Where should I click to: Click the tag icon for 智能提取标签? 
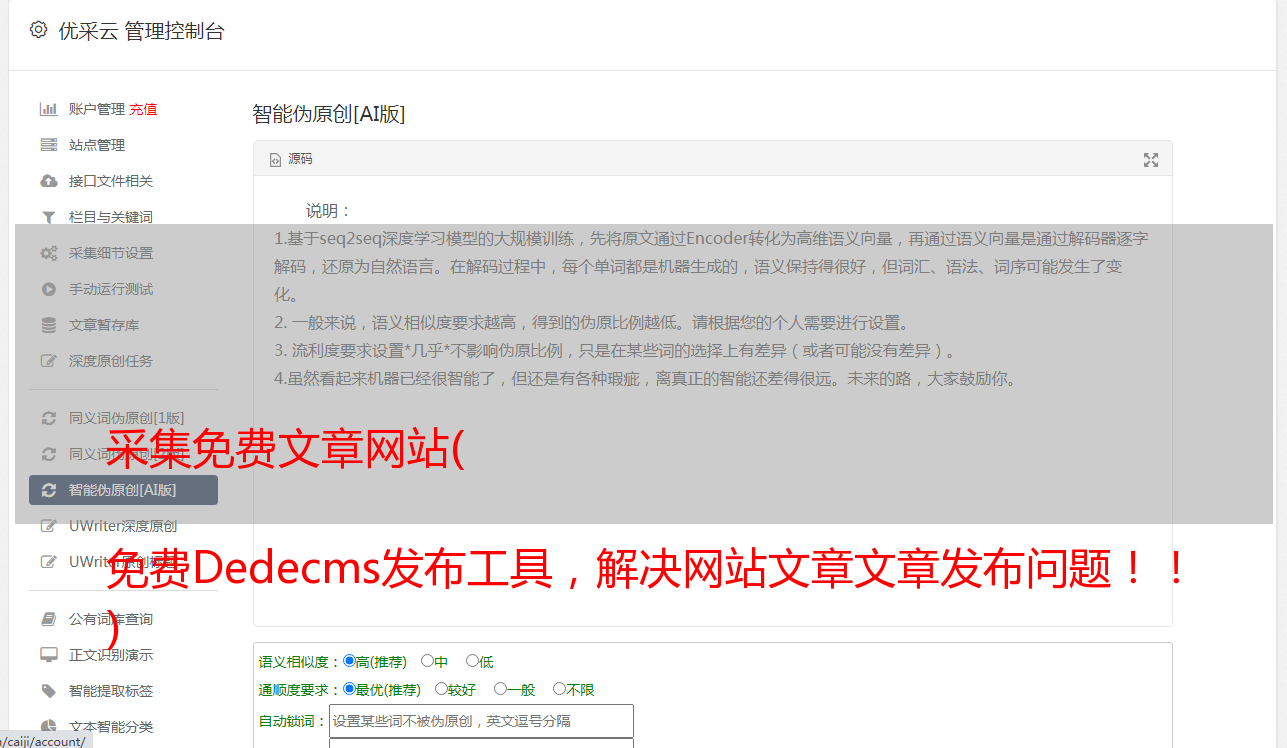point(48,691)
